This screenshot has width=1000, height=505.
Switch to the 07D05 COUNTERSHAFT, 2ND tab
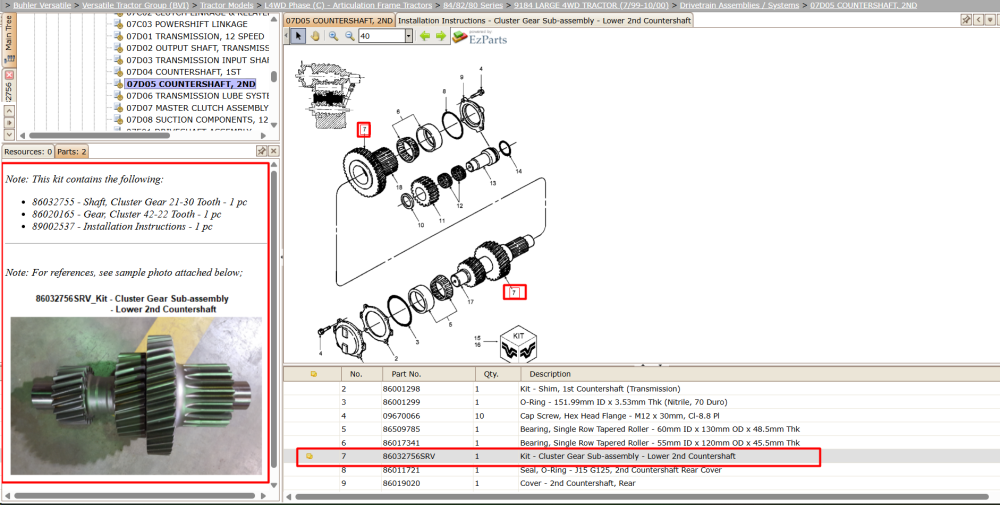339,20
